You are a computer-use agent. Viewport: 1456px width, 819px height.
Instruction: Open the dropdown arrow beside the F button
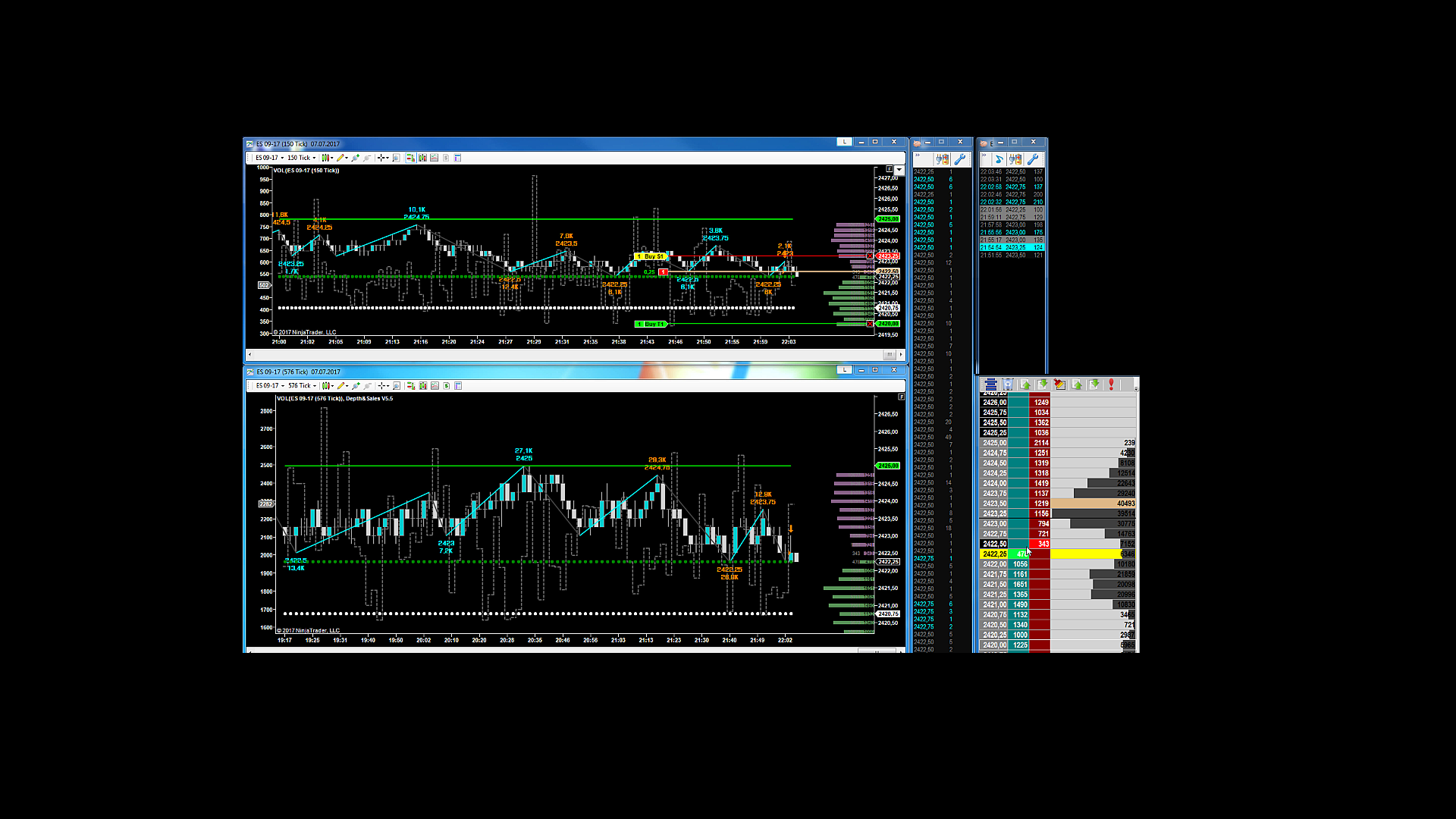(x=899, y=170)
